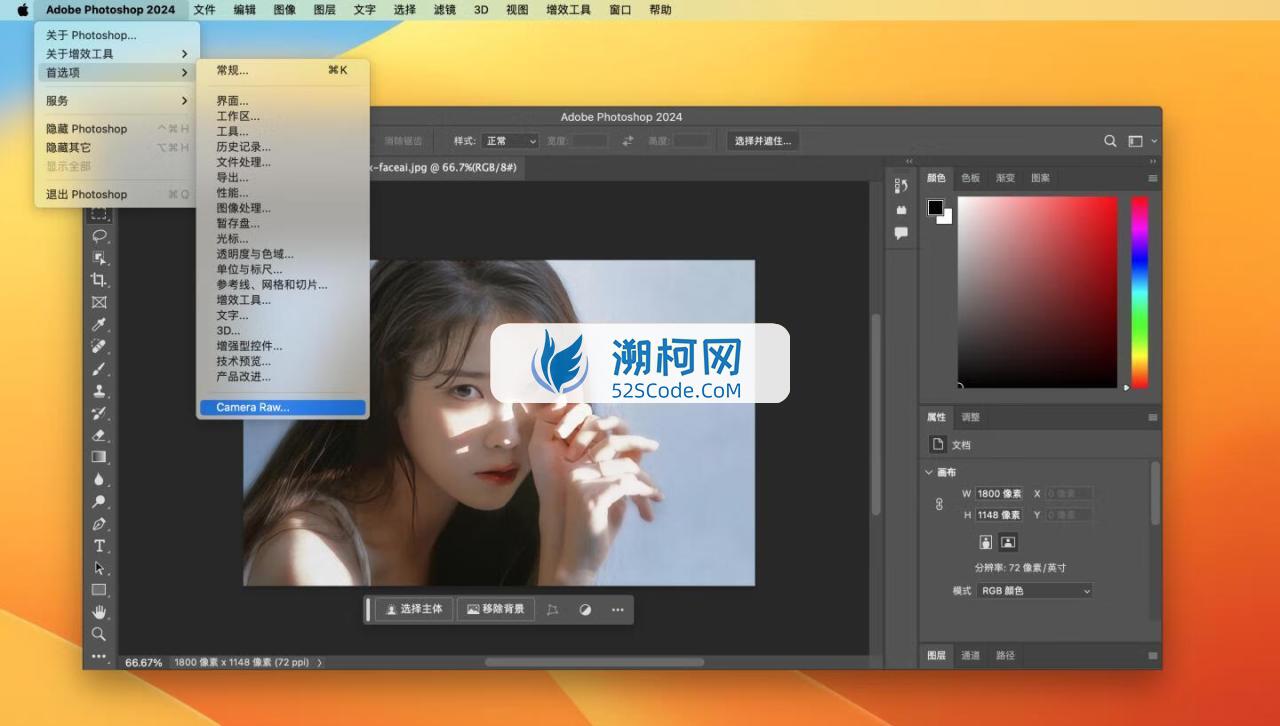Open 性能... preferences

[x=283, y=193]
